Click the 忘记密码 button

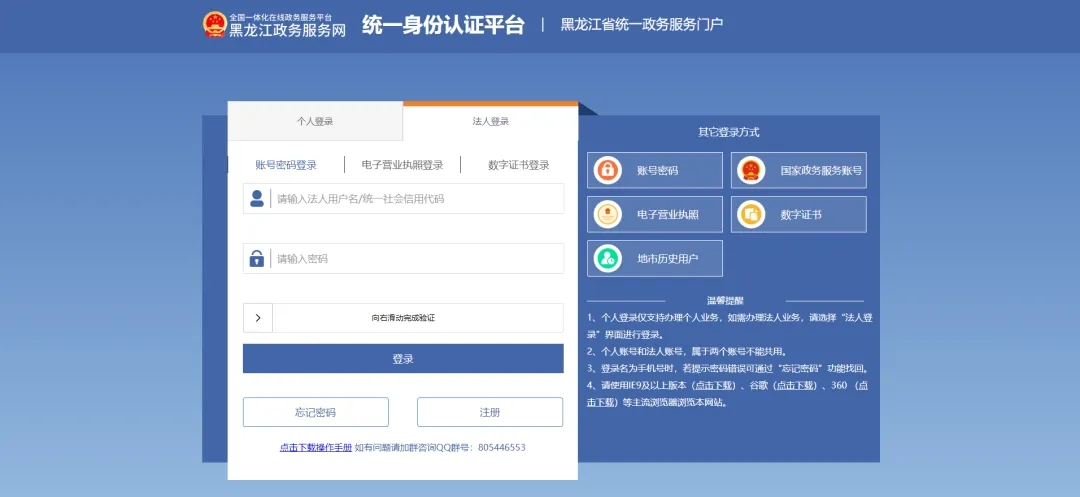(x=315, y=412)
